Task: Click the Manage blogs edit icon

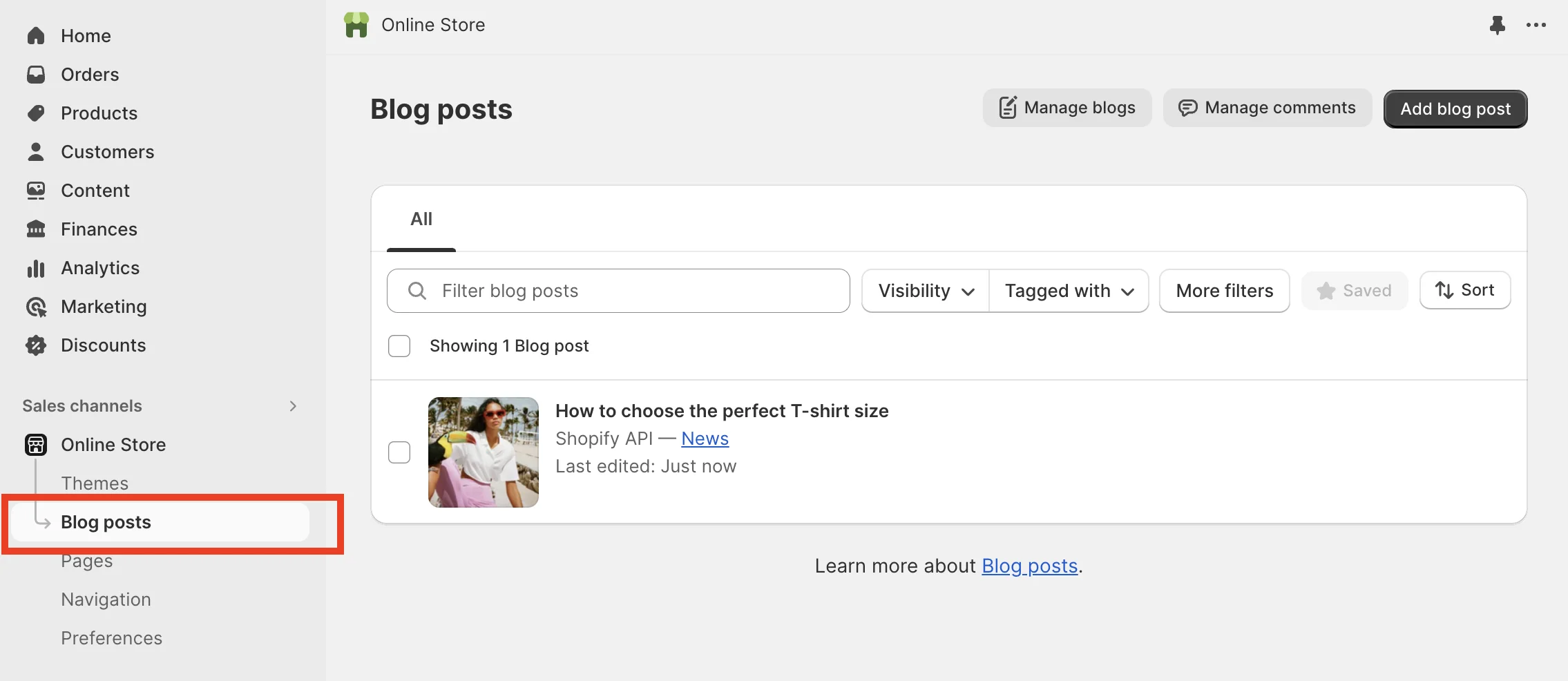Action: 1008,108
